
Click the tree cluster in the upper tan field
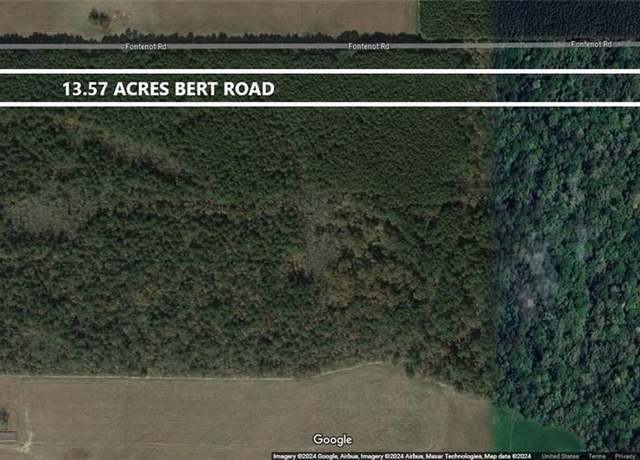click(x=100, y=18)
